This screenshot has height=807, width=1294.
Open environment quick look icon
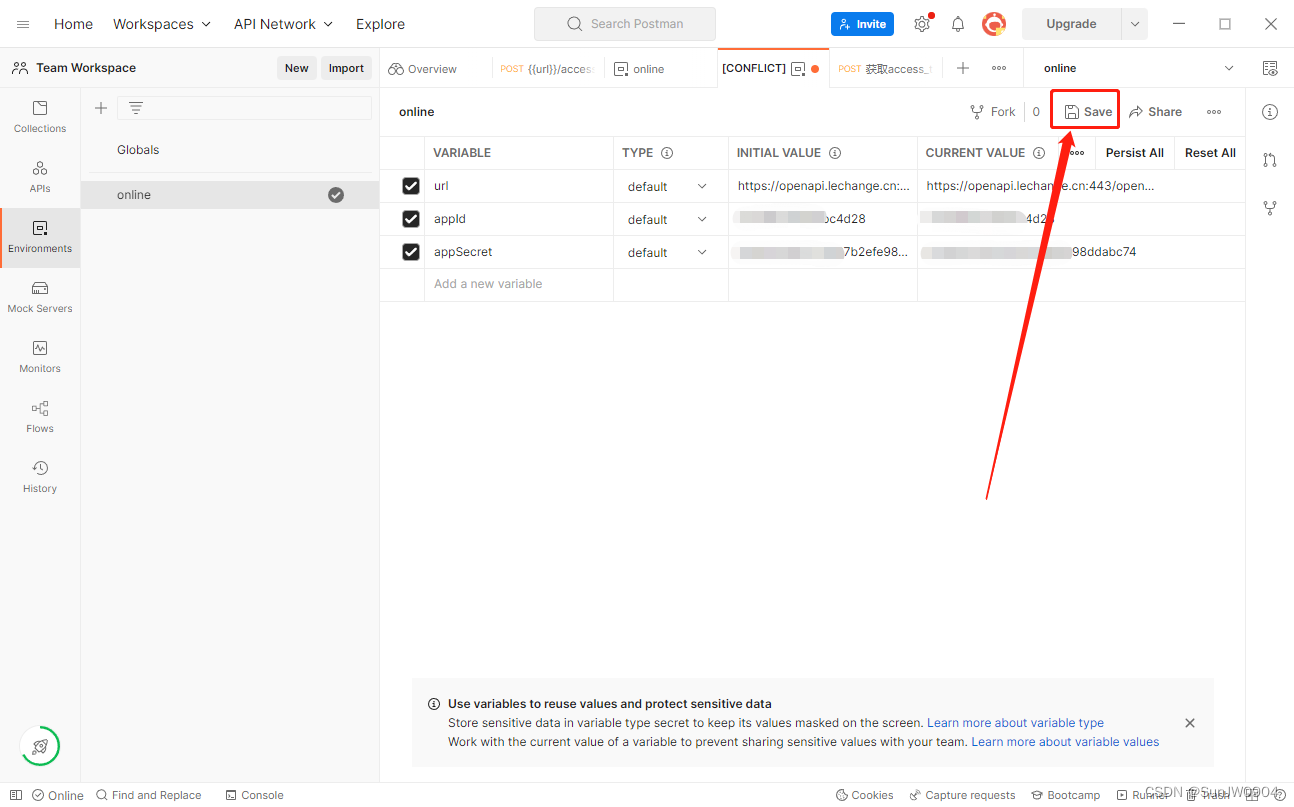(x=1270, y=68)
